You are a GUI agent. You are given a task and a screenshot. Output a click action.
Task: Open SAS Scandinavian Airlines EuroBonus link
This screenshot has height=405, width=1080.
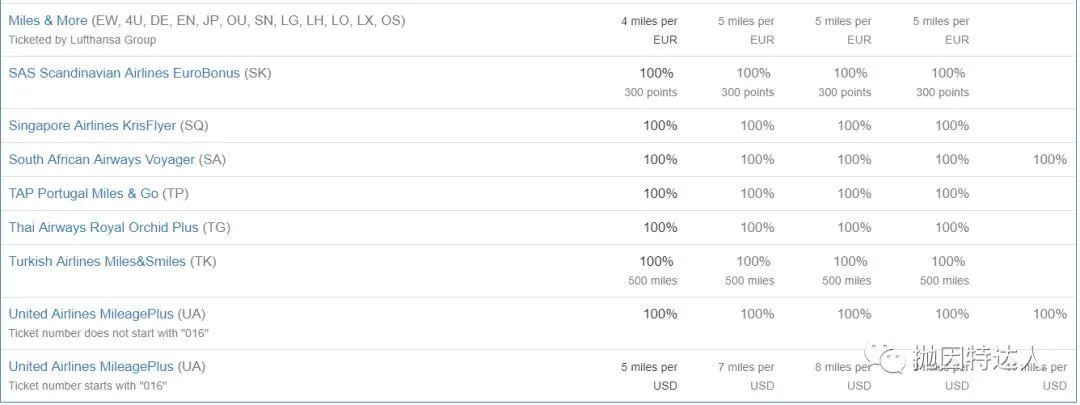click(x=124, y=73)
